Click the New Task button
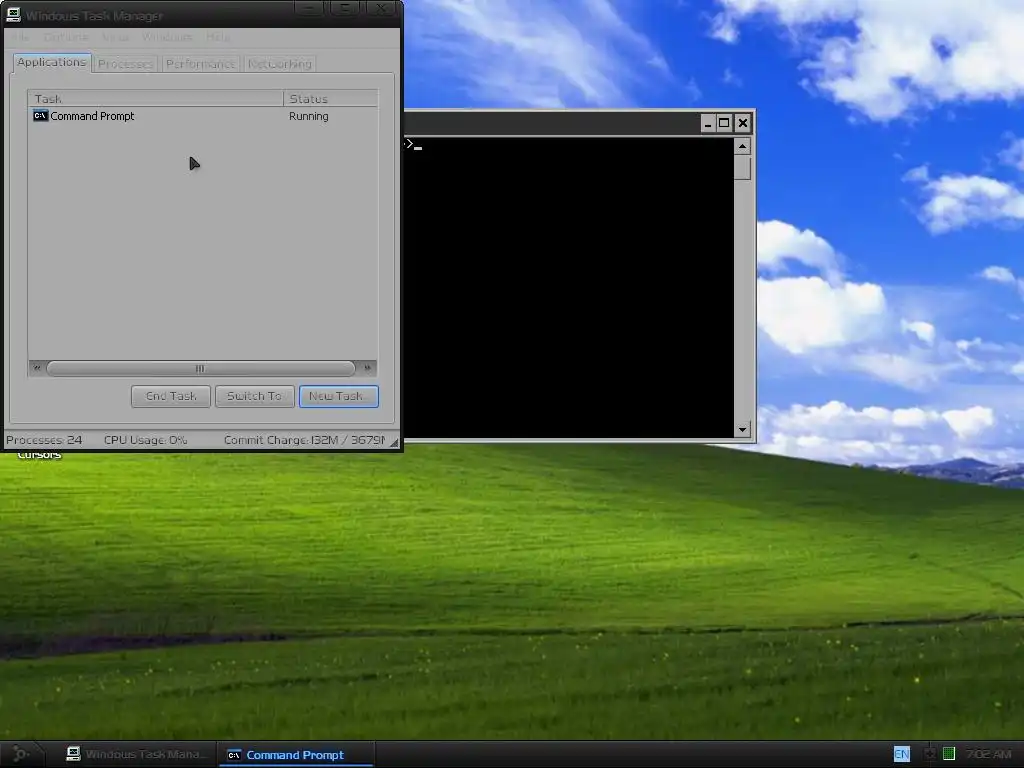 (338, 396)
